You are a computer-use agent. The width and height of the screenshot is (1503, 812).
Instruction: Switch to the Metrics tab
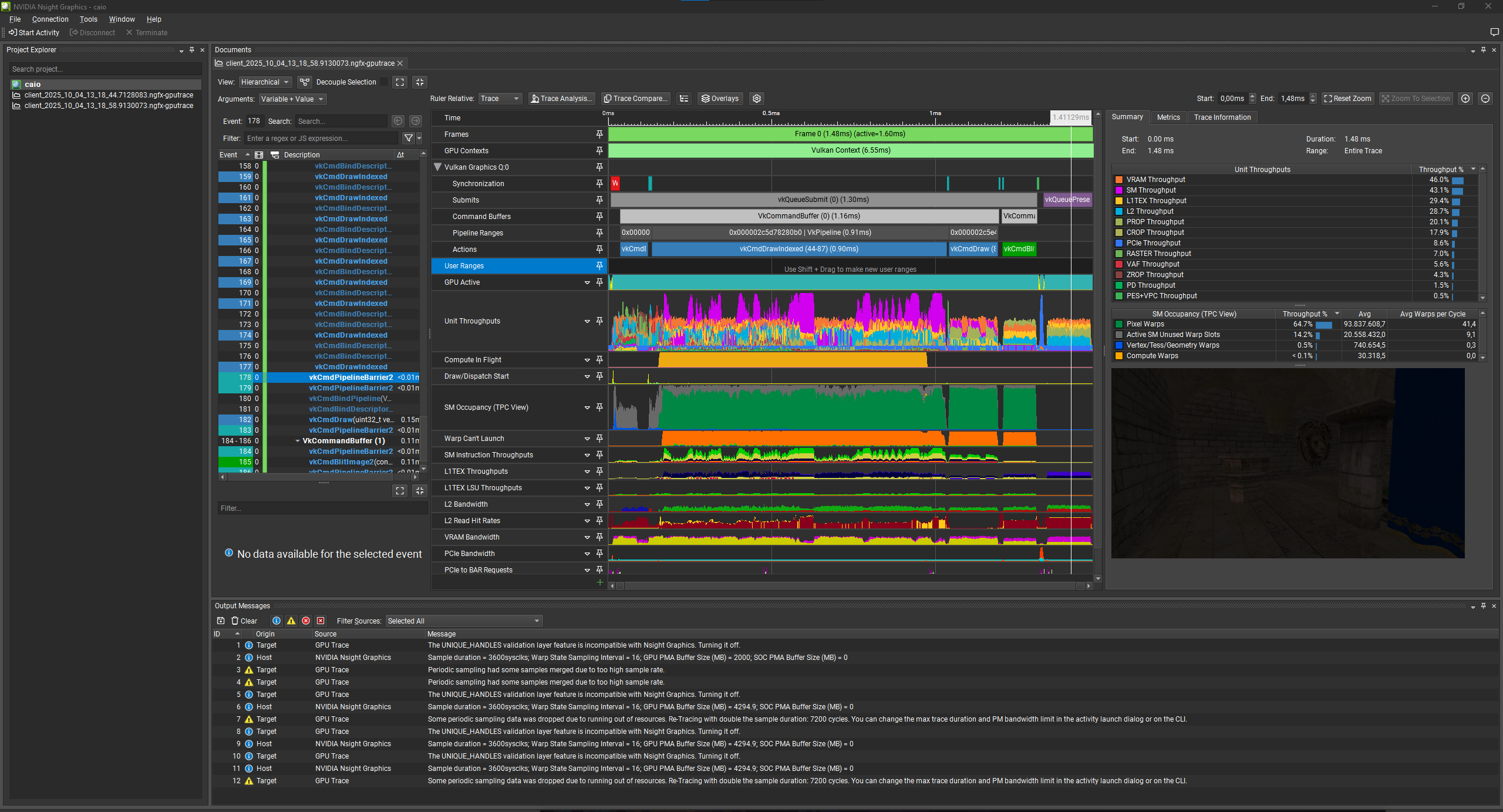point(1168,117)
